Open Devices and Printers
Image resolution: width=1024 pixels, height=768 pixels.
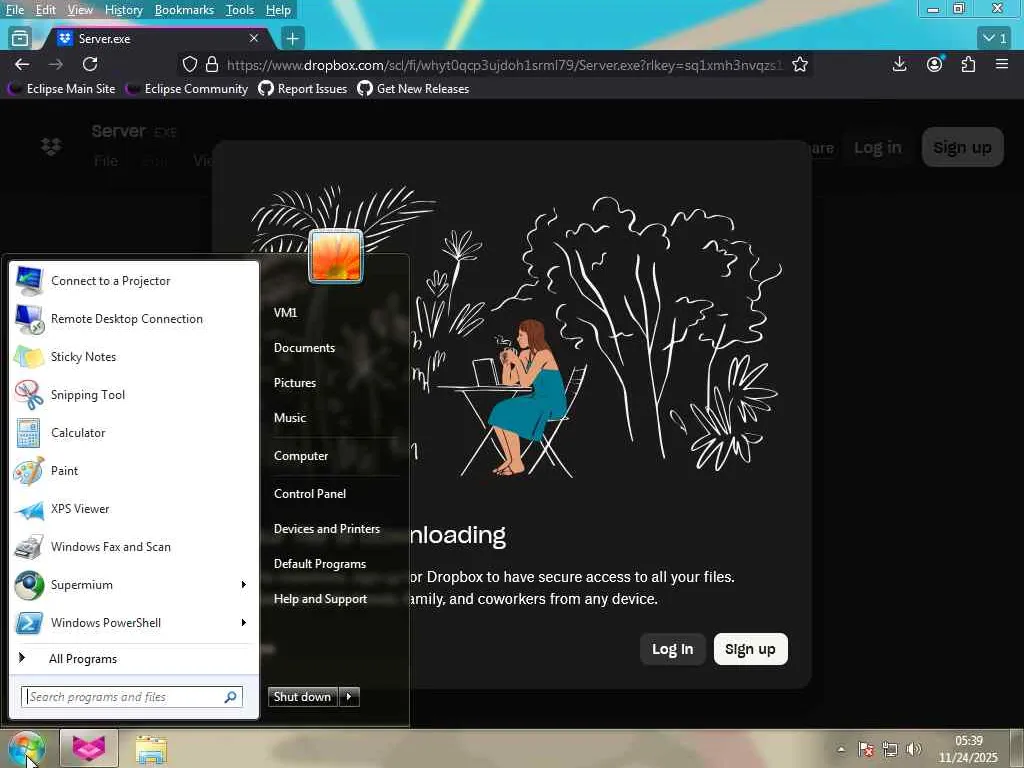pyautogui.click(x=327, y=529)
